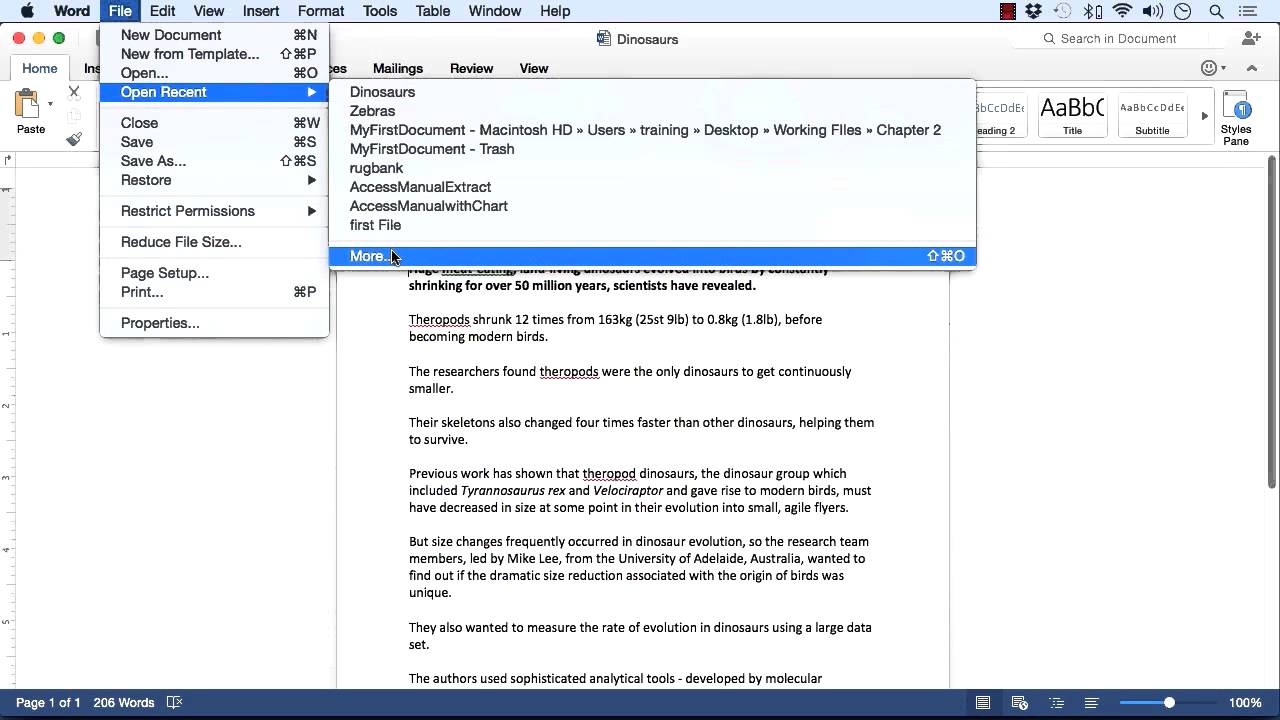Screen dimensions: 1280x720
Task: Click More in Open Recent submenu
Action: (652, 256)
